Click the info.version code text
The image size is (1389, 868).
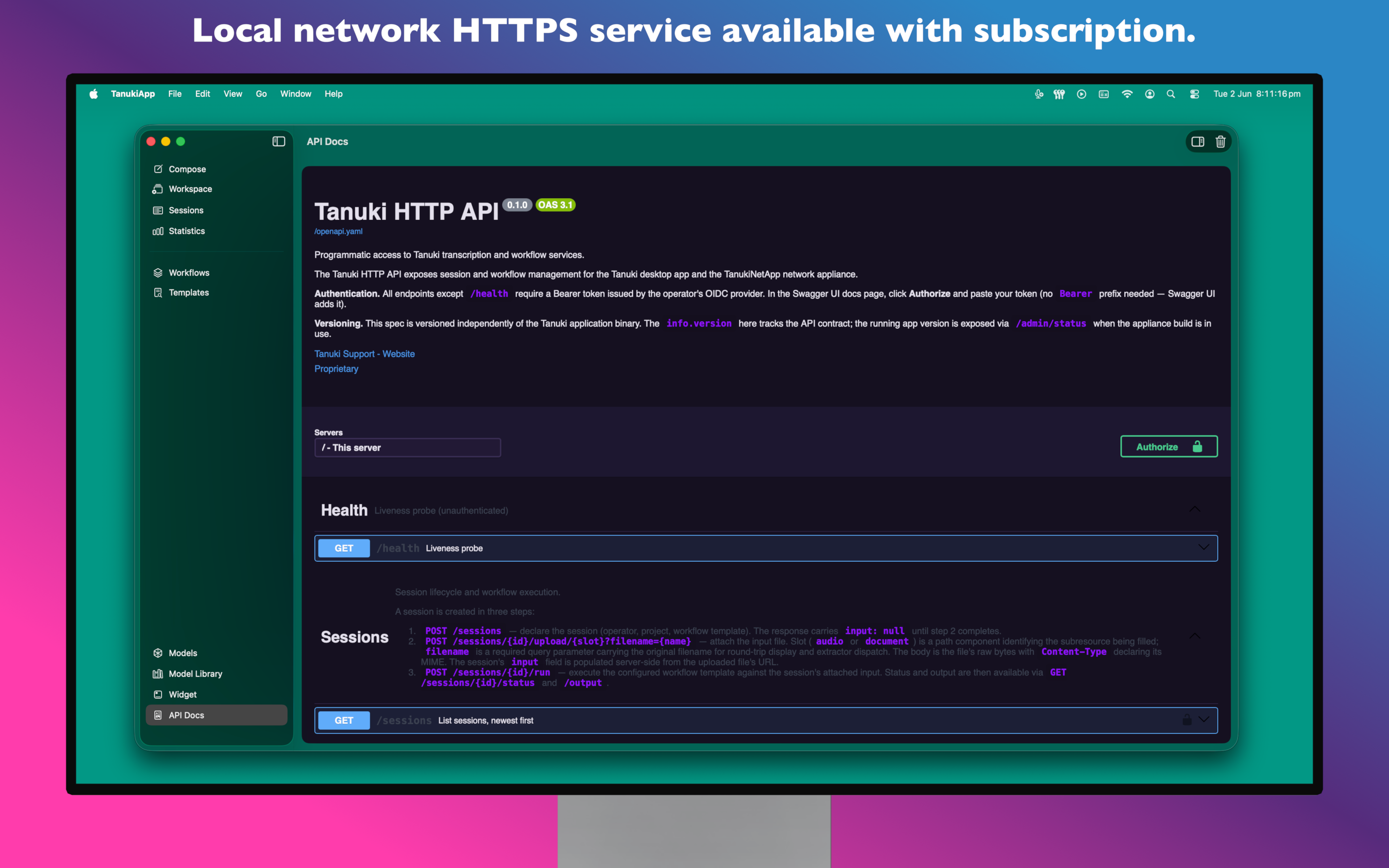[698, 324]
